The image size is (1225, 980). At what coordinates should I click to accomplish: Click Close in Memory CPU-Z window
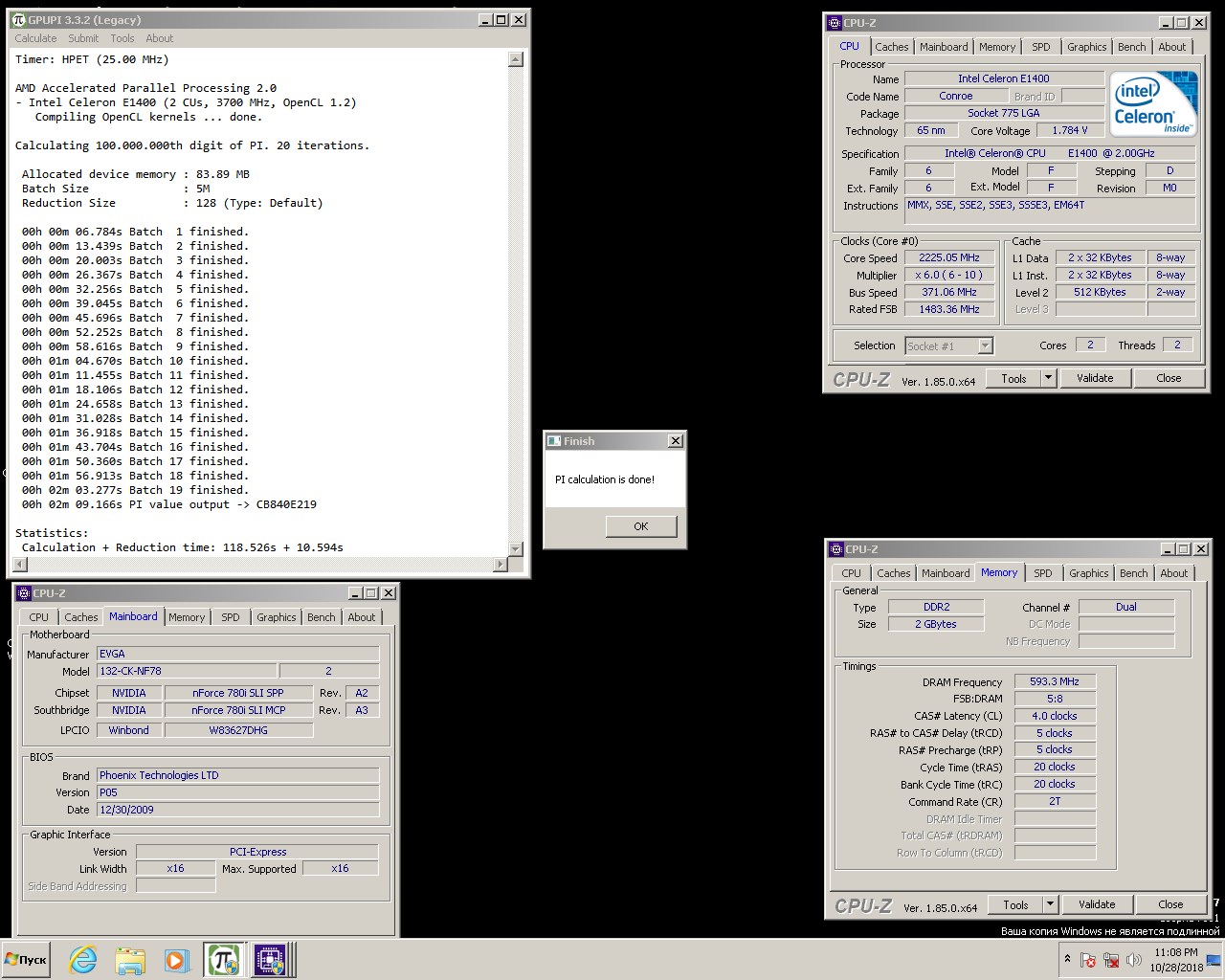(1170, 904)
